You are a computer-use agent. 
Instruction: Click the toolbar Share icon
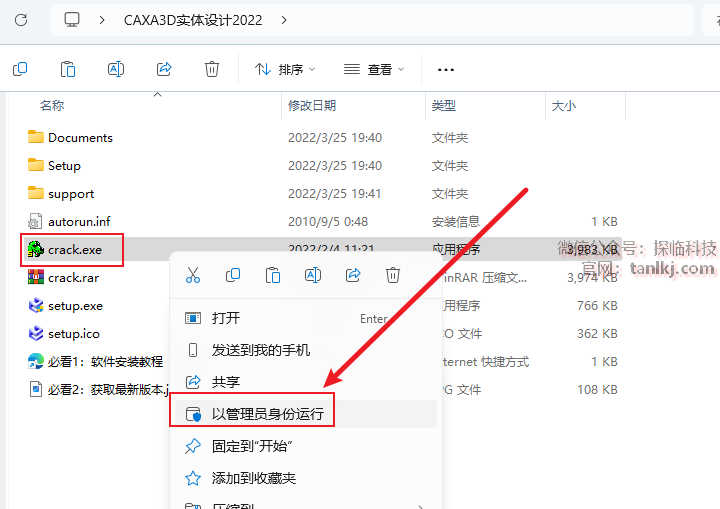click(x=164, y=69)
